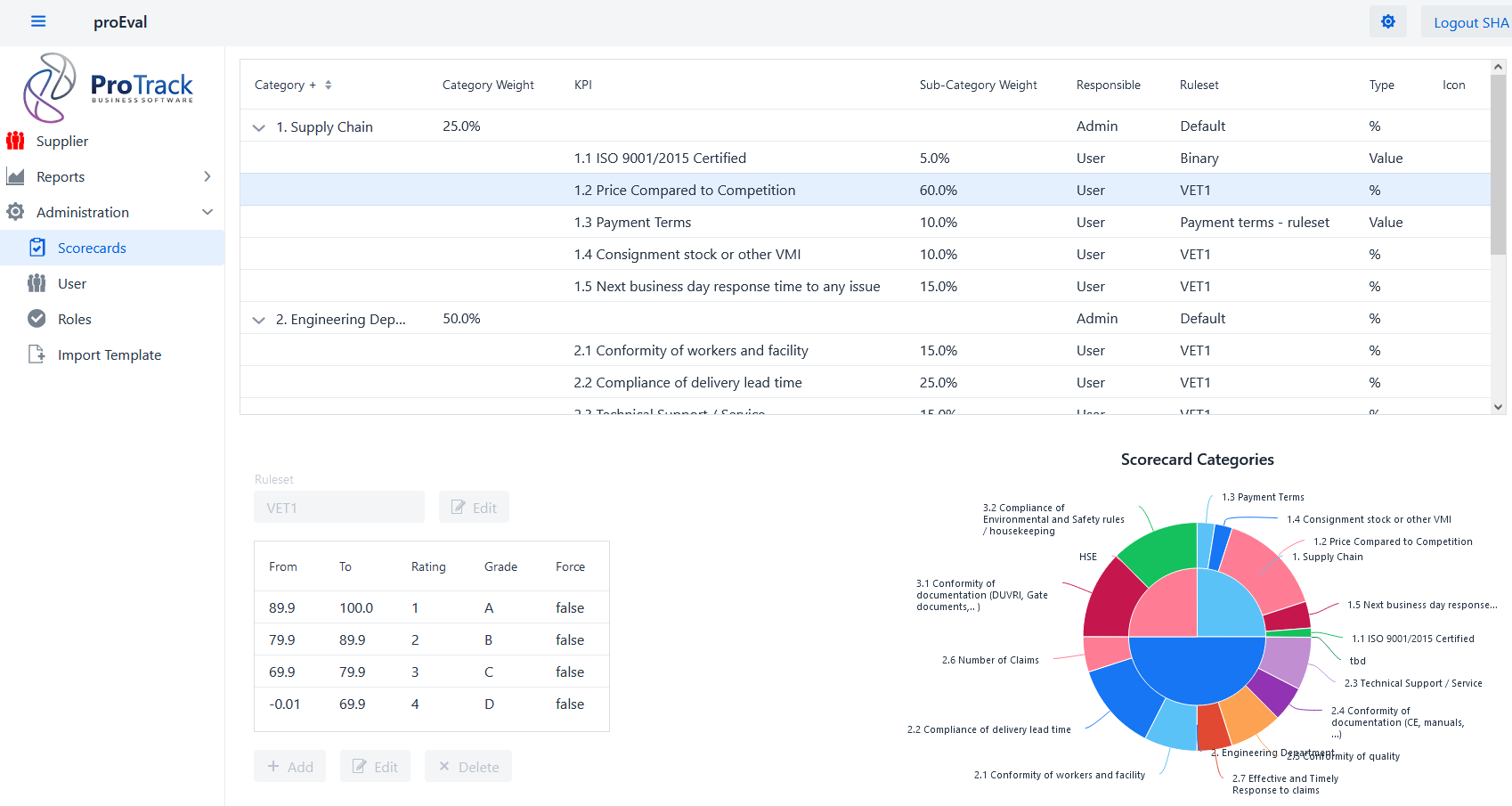Open settings via the gear icon
The height and width of the screenshot is (806, 1512).
[1387, 21]
